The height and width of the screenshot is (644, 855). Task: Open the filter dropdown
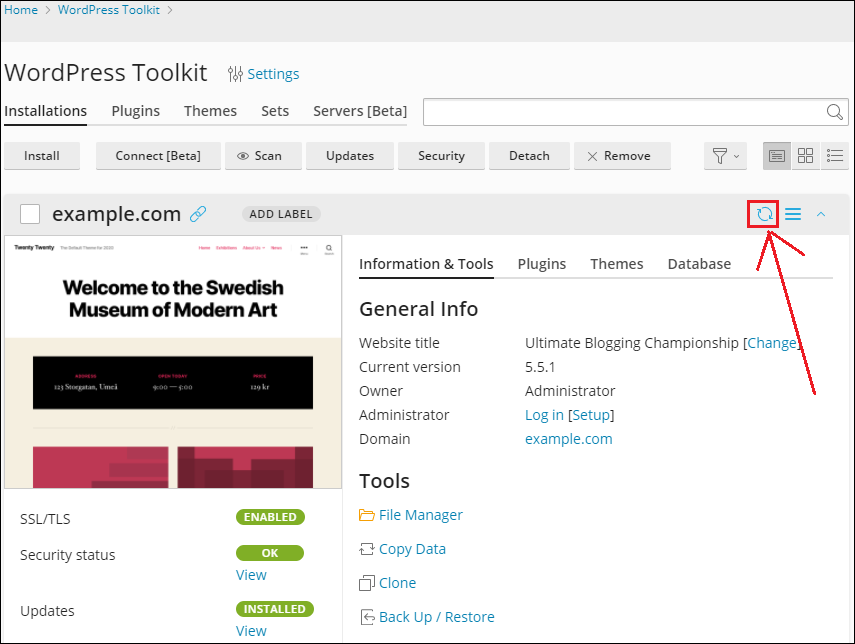(x=725, y=156)
